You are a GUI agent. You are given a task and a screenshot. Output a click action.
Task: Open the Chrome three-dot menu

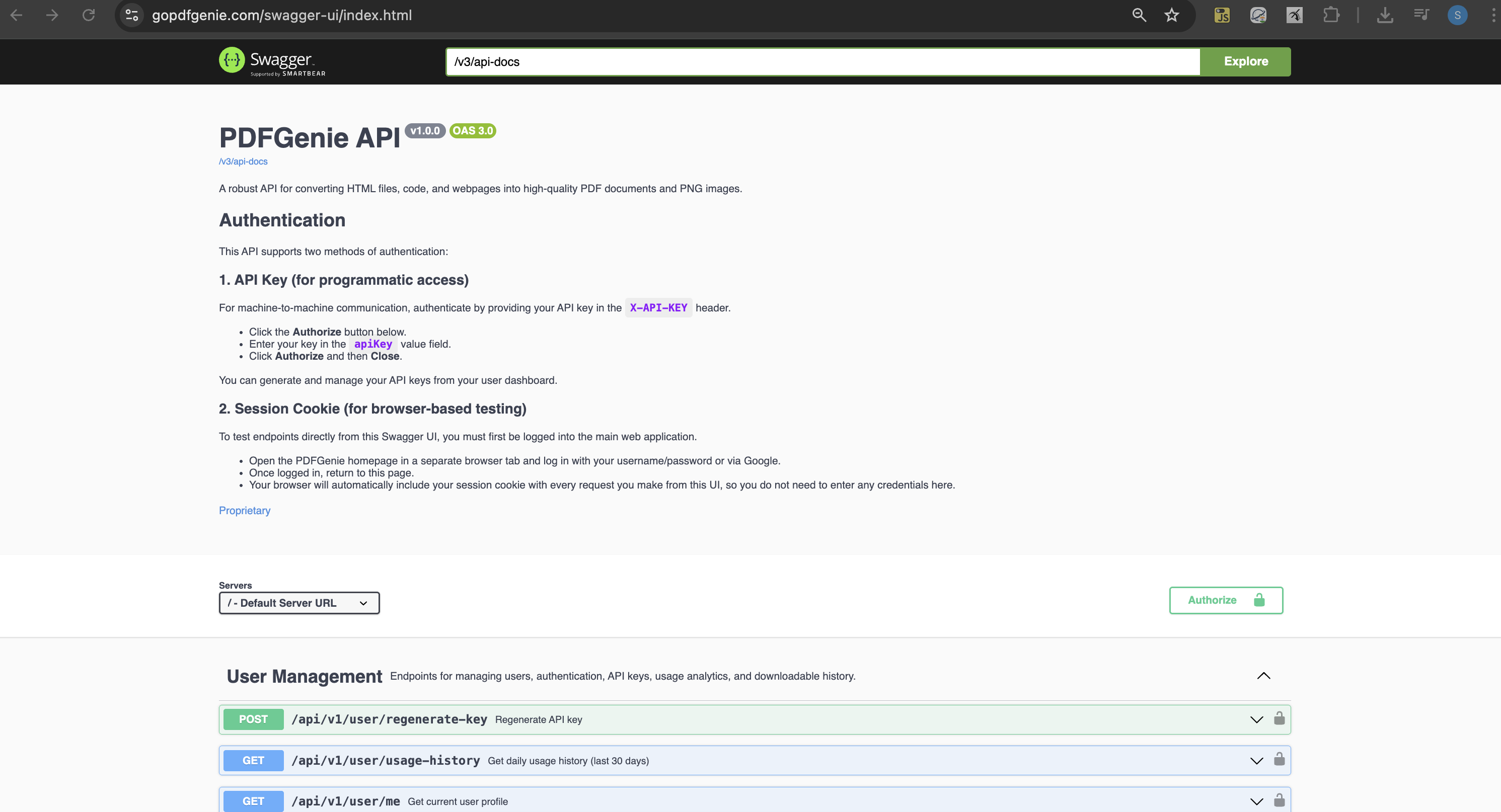(1489, 15)
